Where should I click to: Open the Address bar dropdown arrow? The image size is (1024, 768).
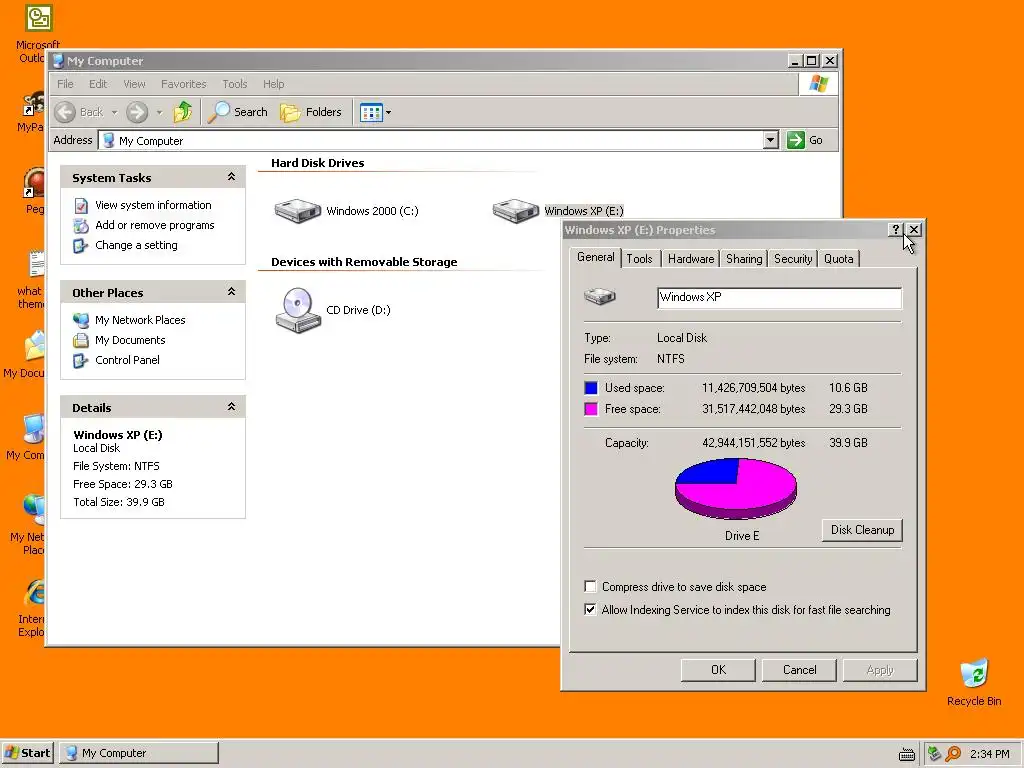click(x=771, y=140)
